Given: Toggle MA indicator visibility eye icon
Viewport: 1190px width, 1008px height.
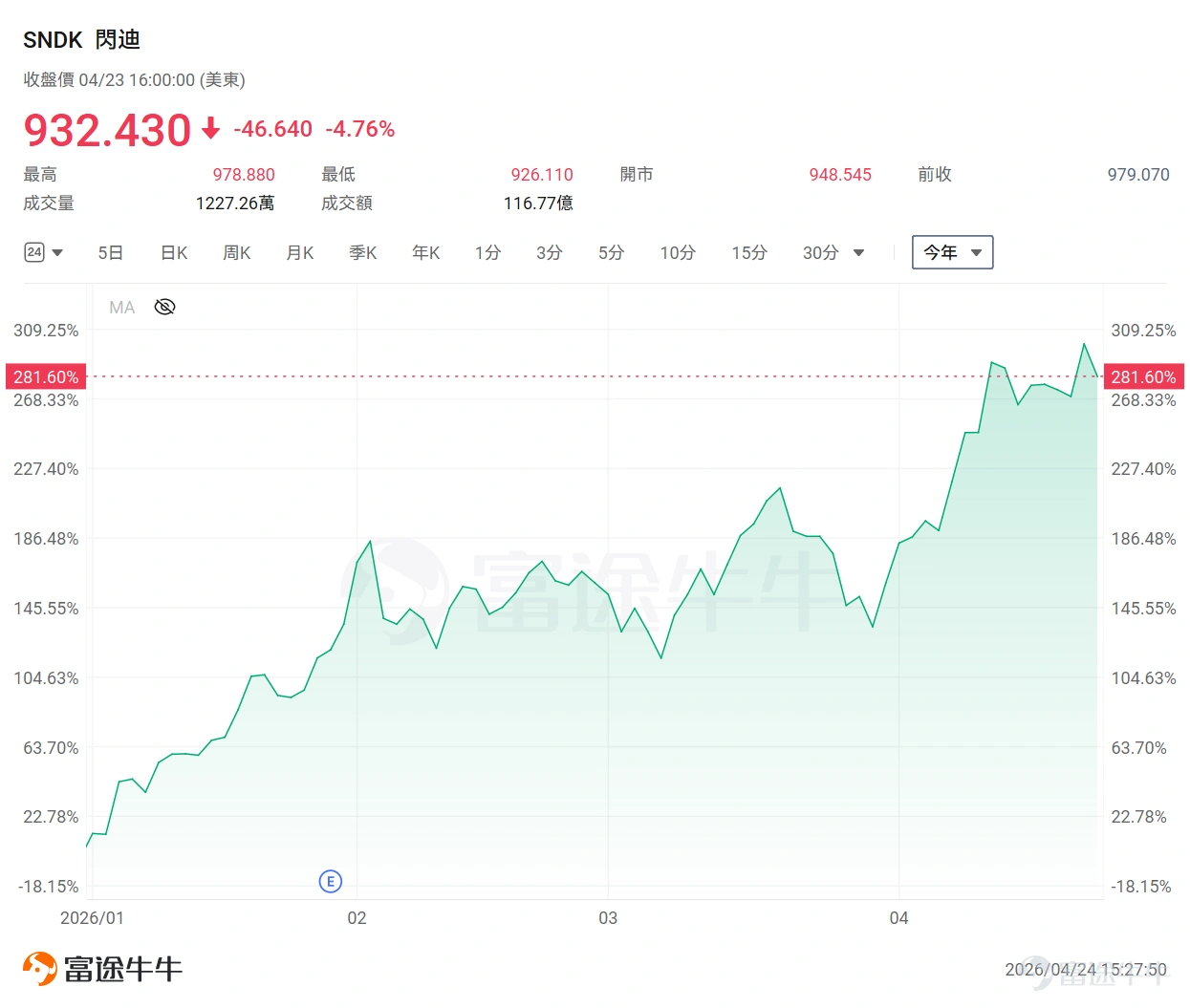Looking at the screenshot, I should tap(164, 307).
